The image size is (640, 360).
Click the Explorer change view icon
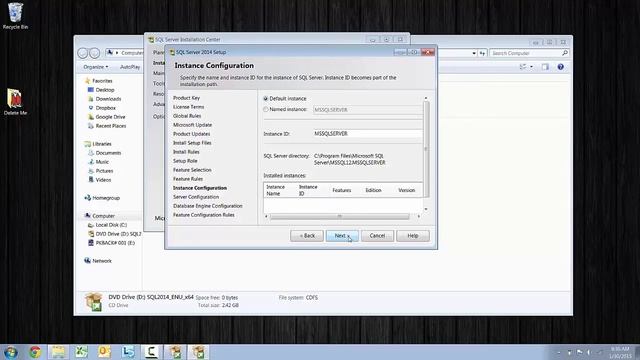coord(523,67)
